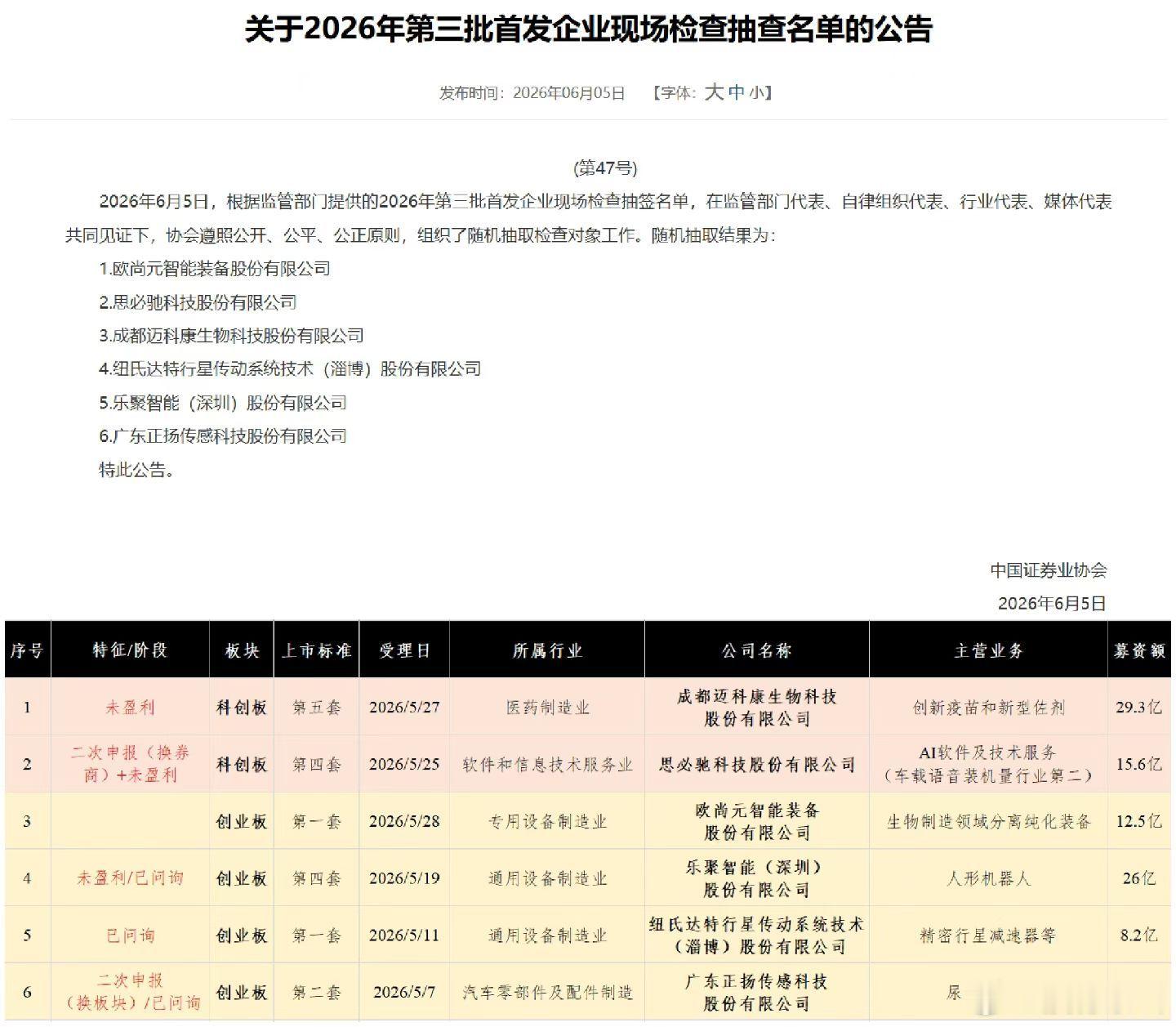This screenshot has height=1027, width=1176.
Task: Click the 主营业务 column header
Action: pos(988,650)
